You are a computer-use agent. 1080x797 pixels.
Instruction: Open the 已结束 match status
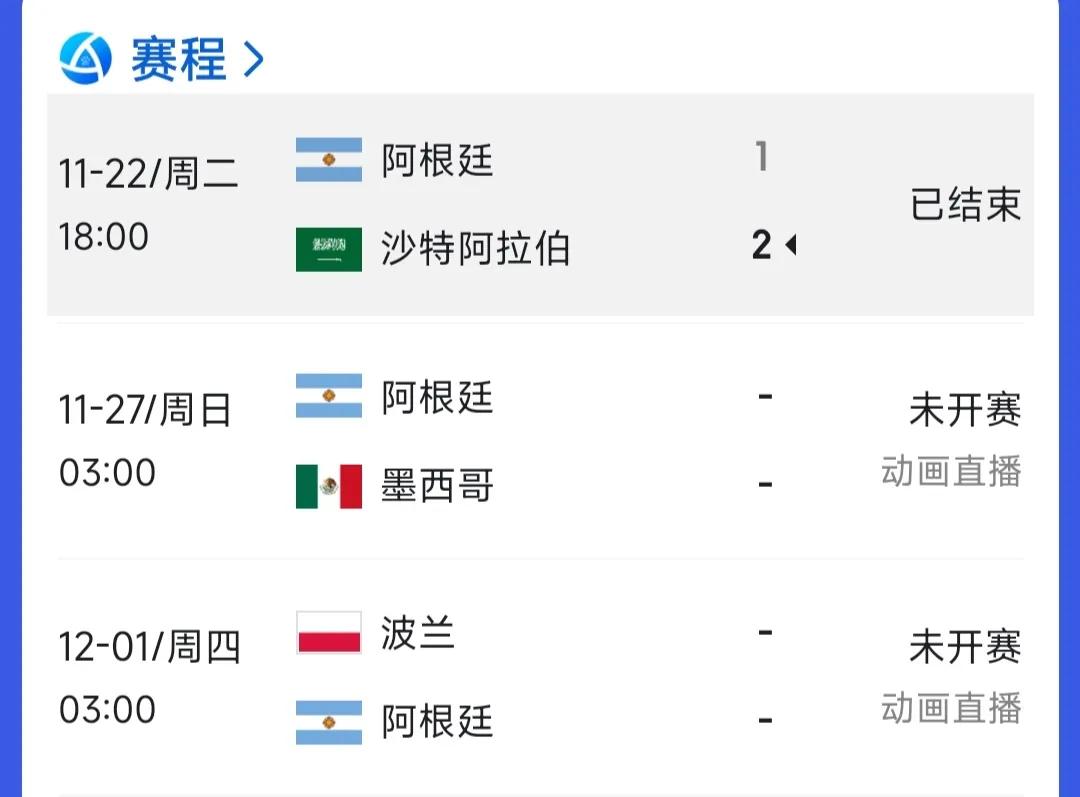[x=965, y=204]
